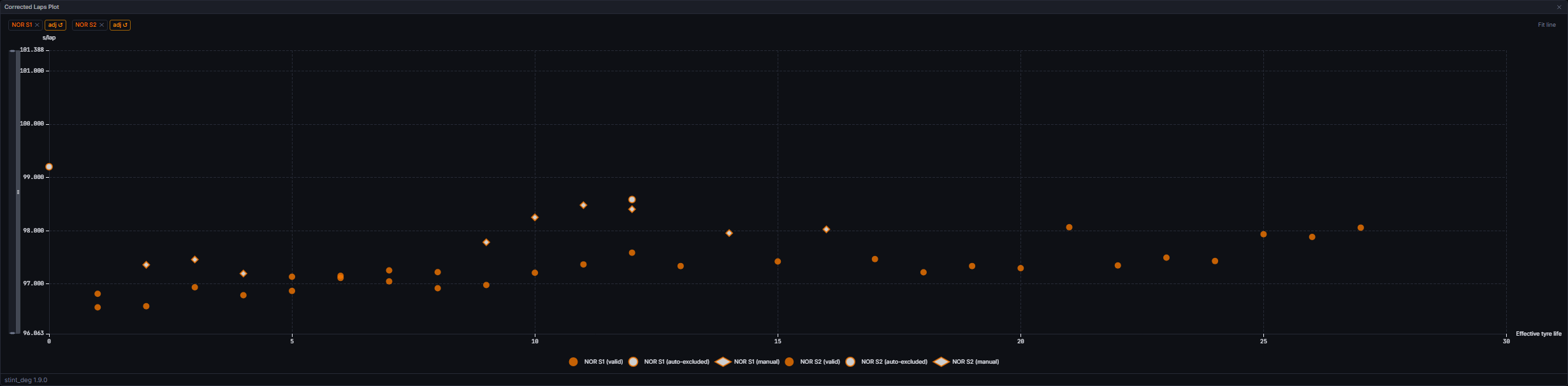Toggle NOR S1 (auto-excluded) legend series

(669, 362)
